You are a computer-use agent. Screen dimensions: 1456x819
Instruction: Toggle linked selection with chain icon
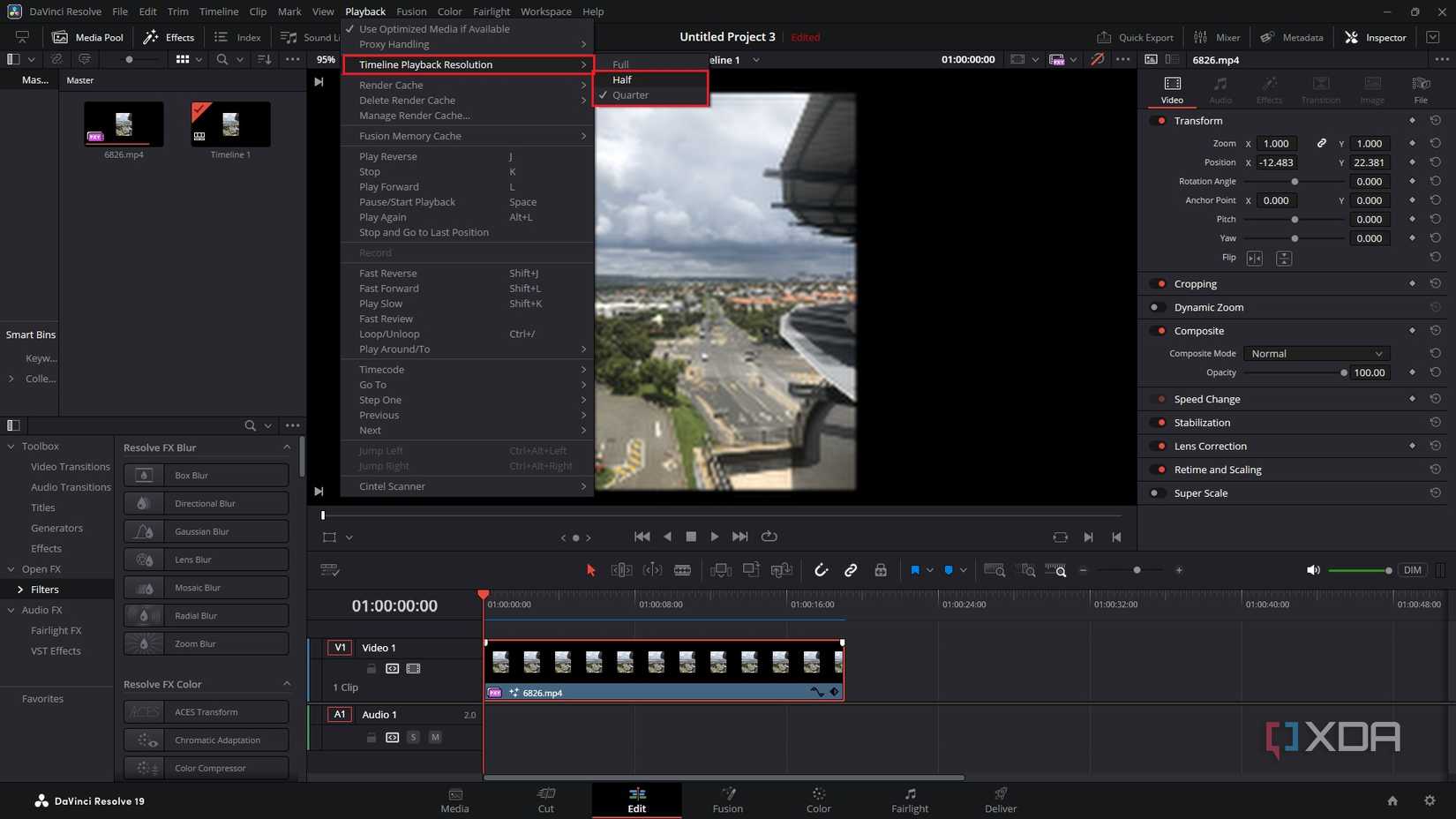coord(851,570)
